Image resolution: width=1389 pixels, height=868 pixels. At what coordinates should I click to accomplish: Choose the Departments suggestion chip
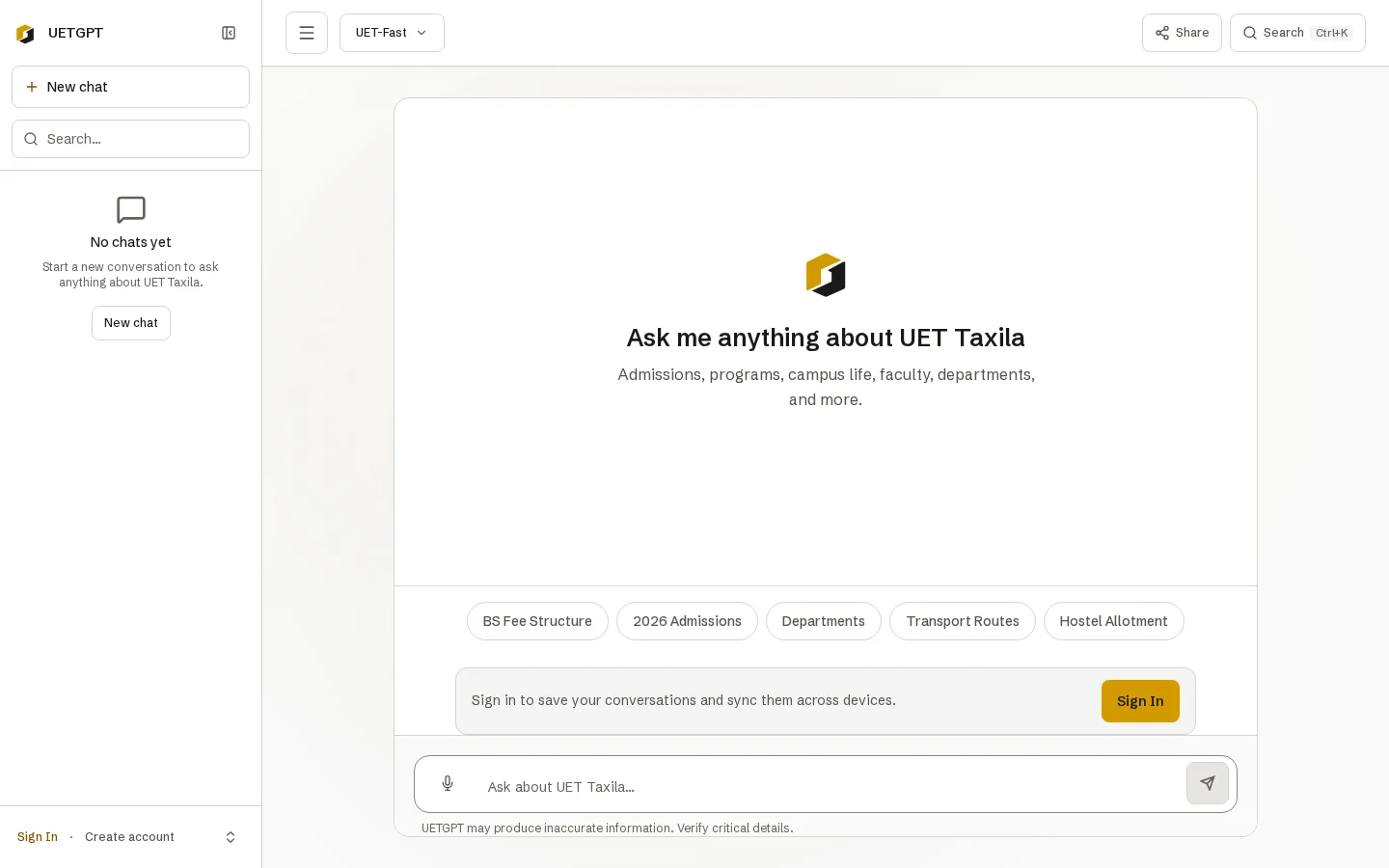pyautogui.click(x=824, y=621)
